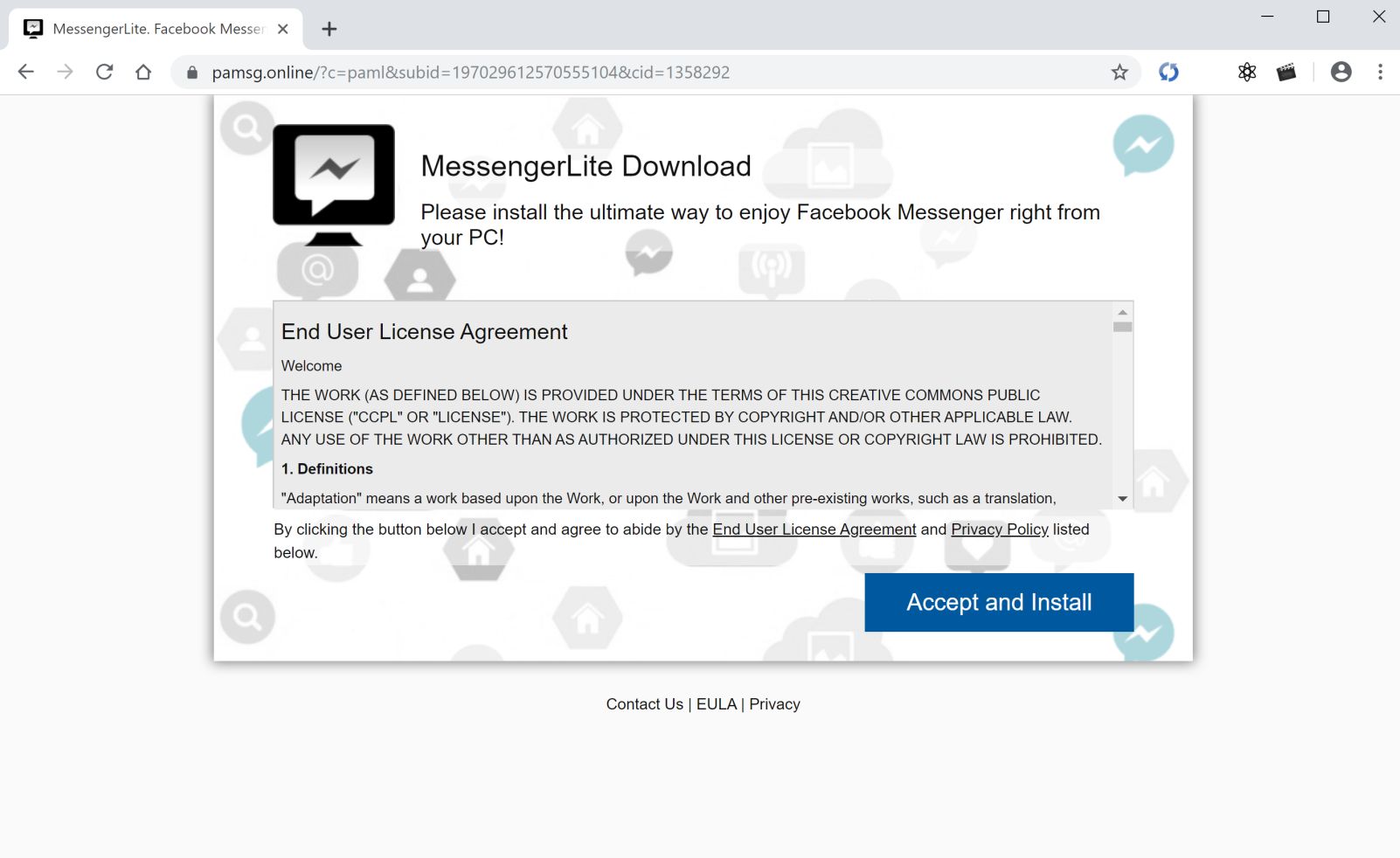This screenshot has height=858, width=1400.
Task: Click the movie clapperboard extension icon
Action: point(1284,73)
